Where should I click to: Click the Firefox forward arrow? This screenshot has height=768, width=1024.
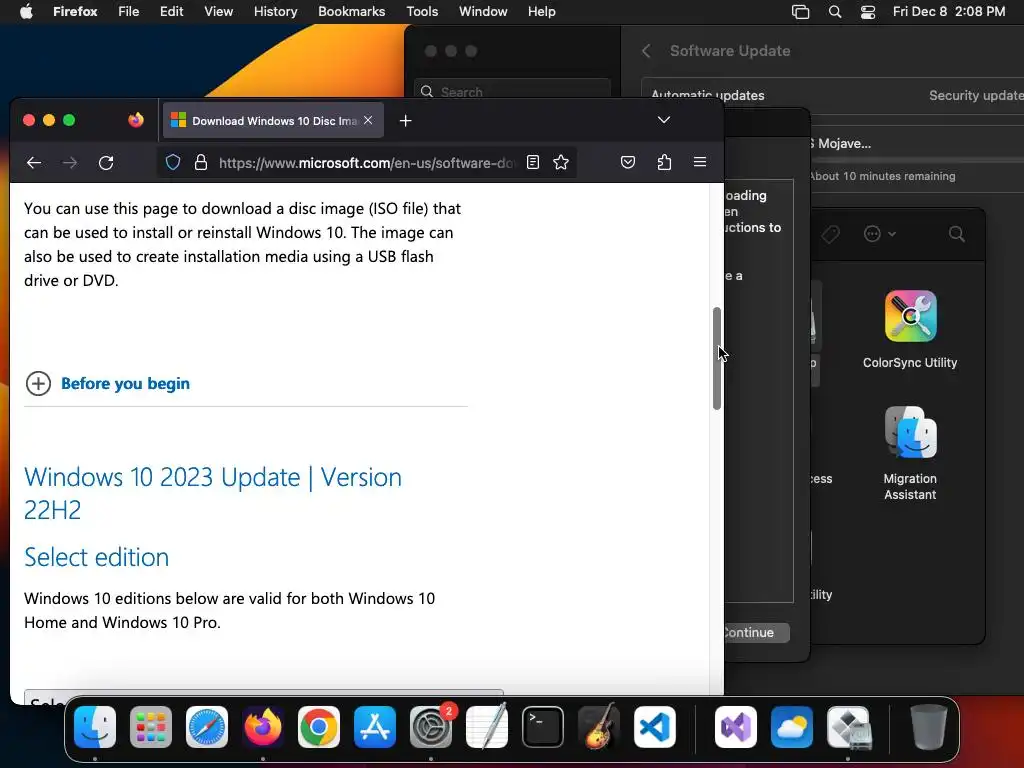click(70, 163)
